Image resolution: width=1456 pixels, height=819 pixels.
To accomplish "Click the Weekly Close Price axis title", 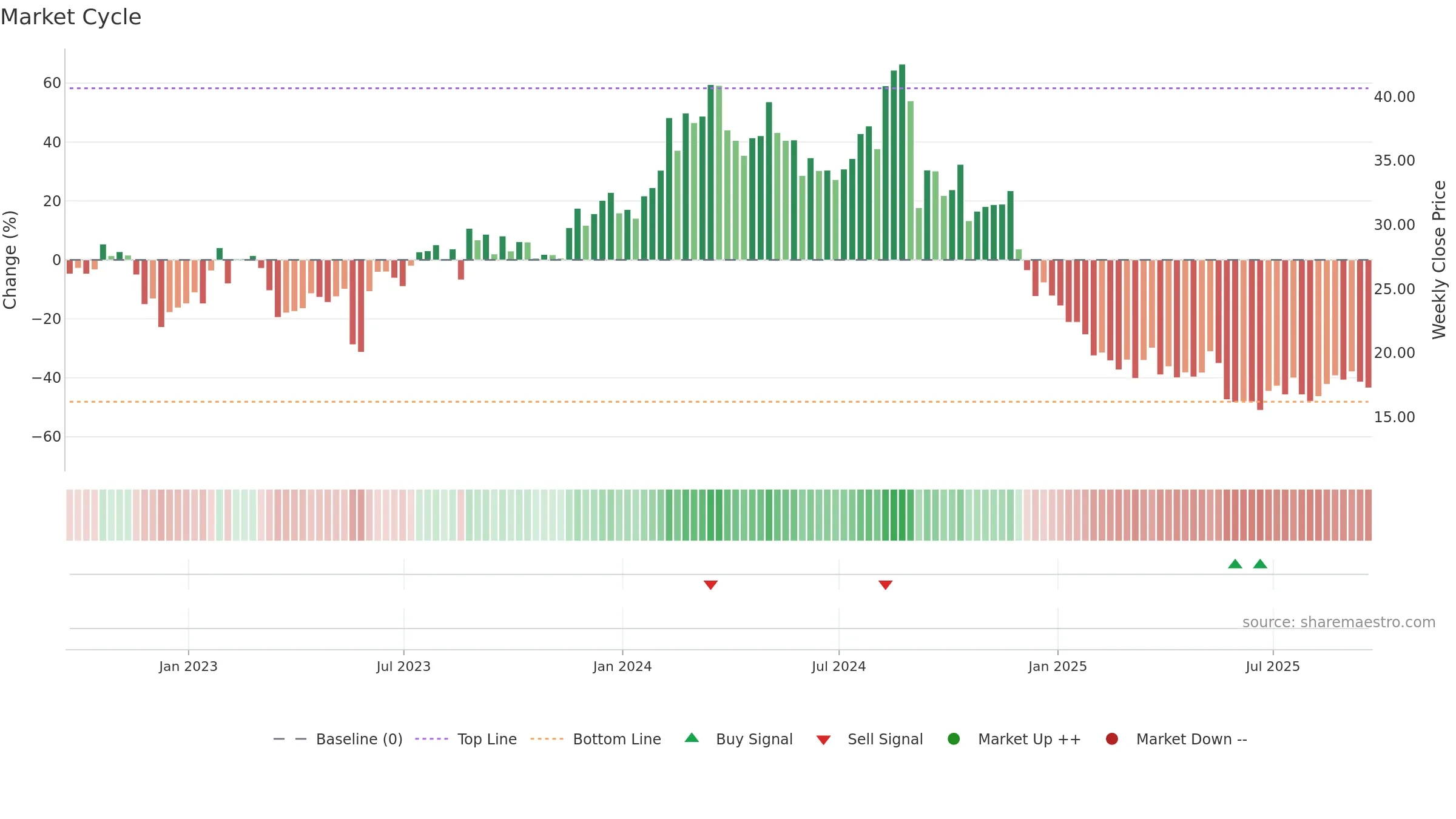I will click(x=1439, y=260).
